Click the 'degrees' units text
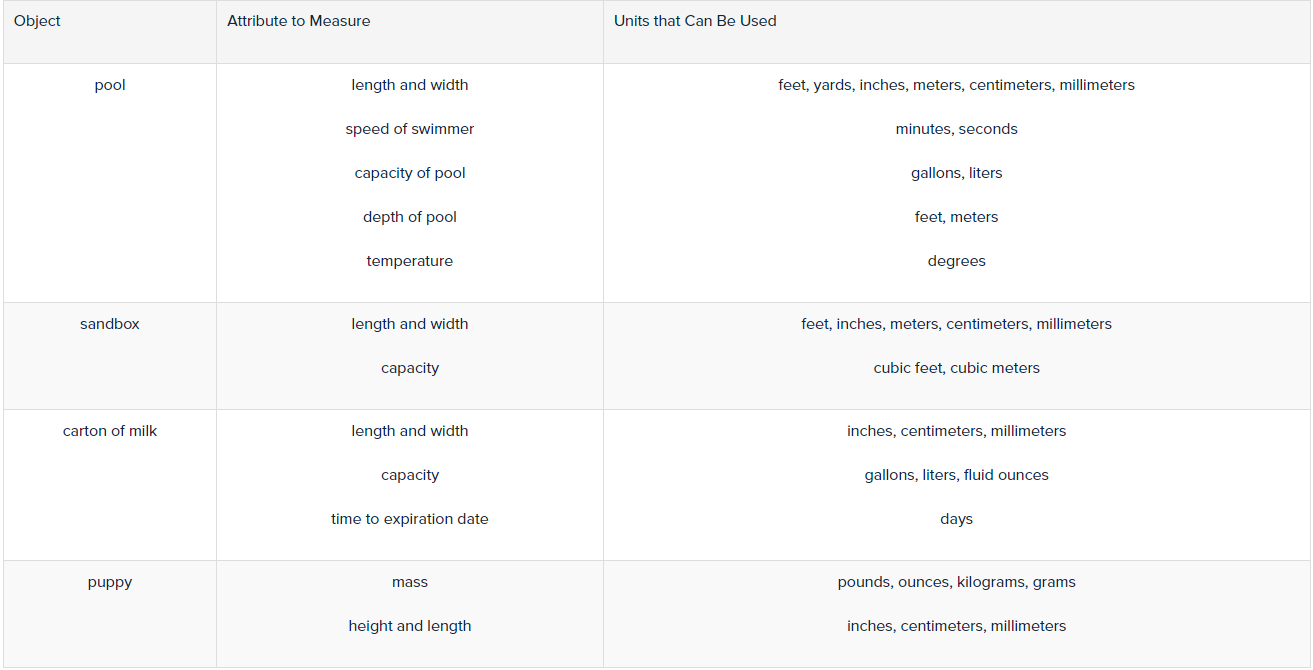This screenshot has height=670, width=1313. [957, 261]
